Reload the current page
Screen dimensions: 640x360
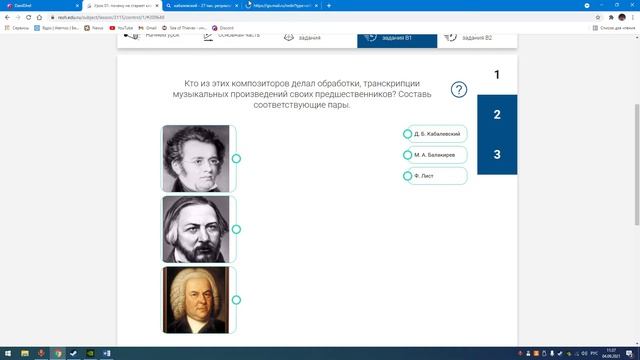[x=29, y=18]
